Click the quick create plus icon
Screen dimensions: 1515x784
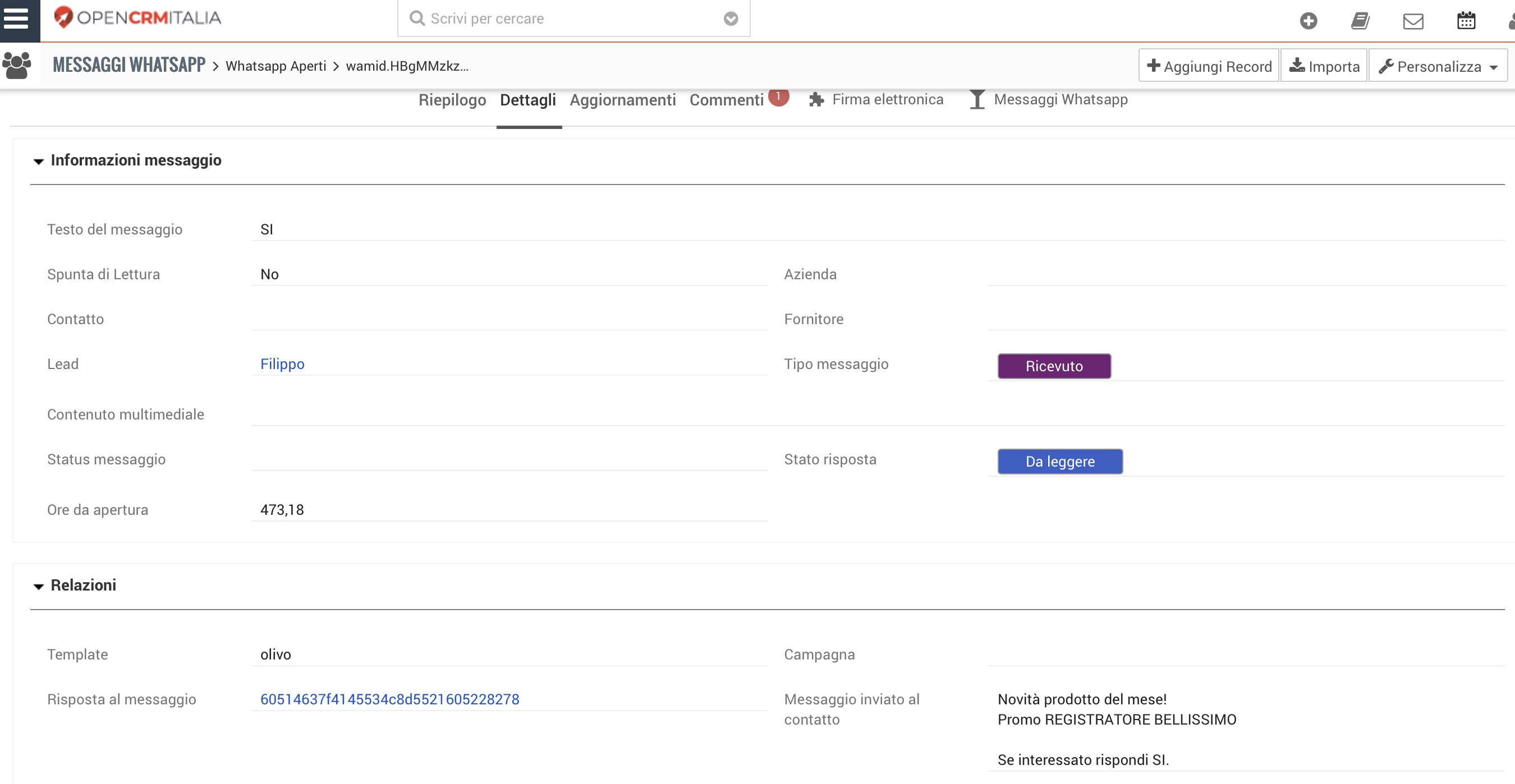click(1308, 21)
